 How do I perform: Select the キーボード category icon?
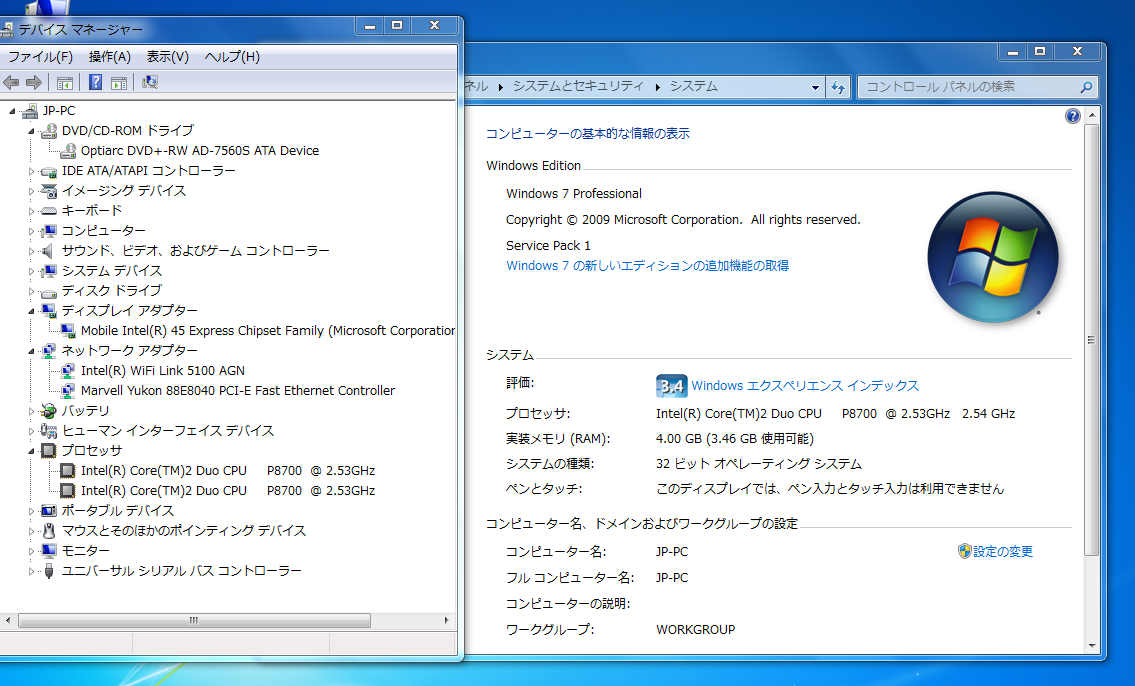(48, 211)
